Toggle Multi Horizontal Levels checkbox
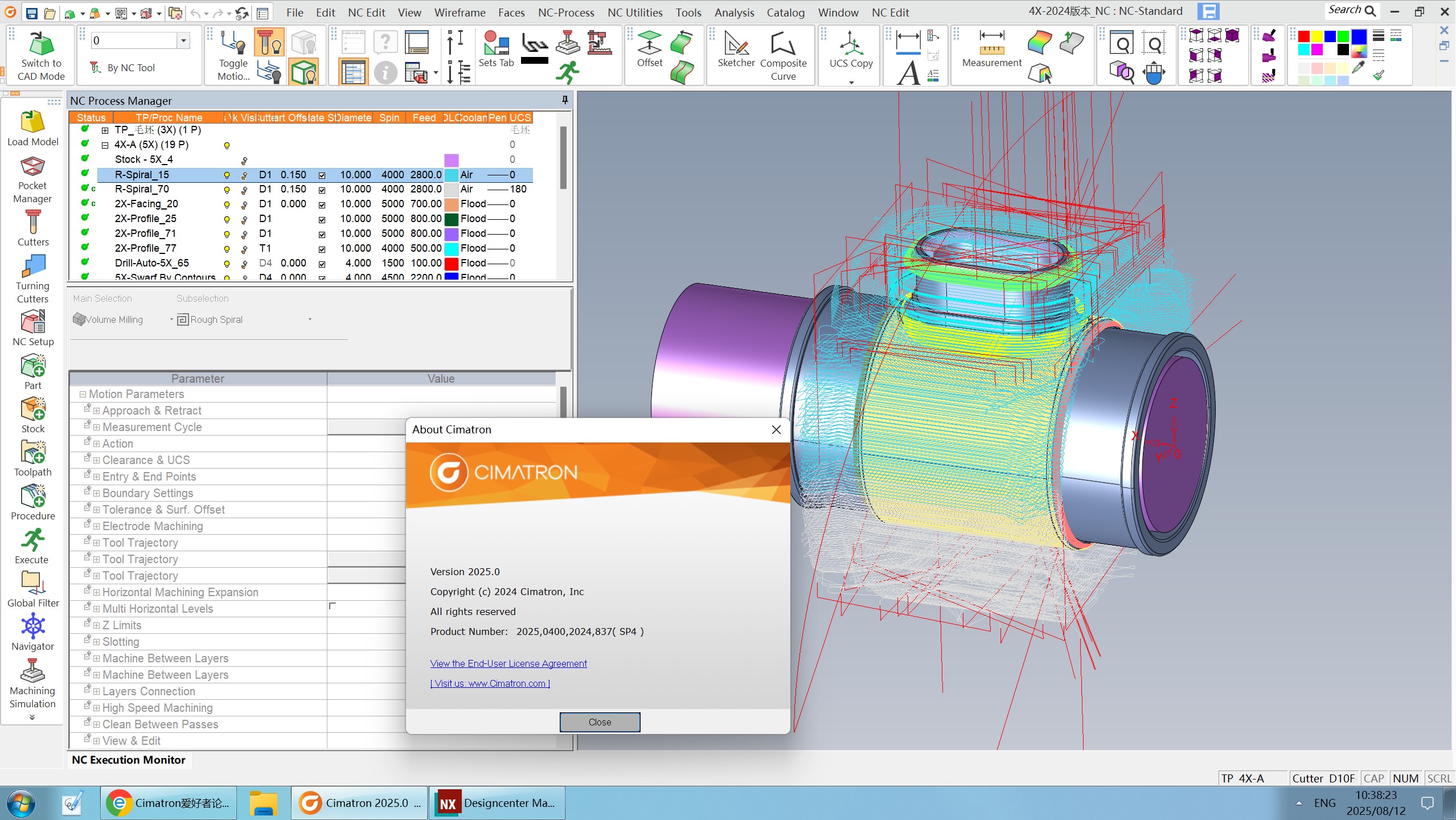 tap(333, 606)
